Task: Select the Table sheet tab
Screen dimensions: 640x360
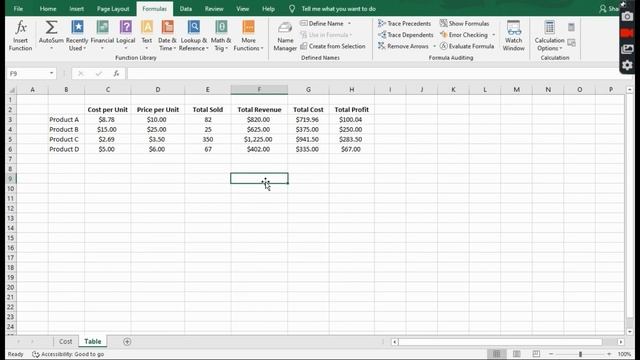Action: pyautogui.click(x=93, y=342)
